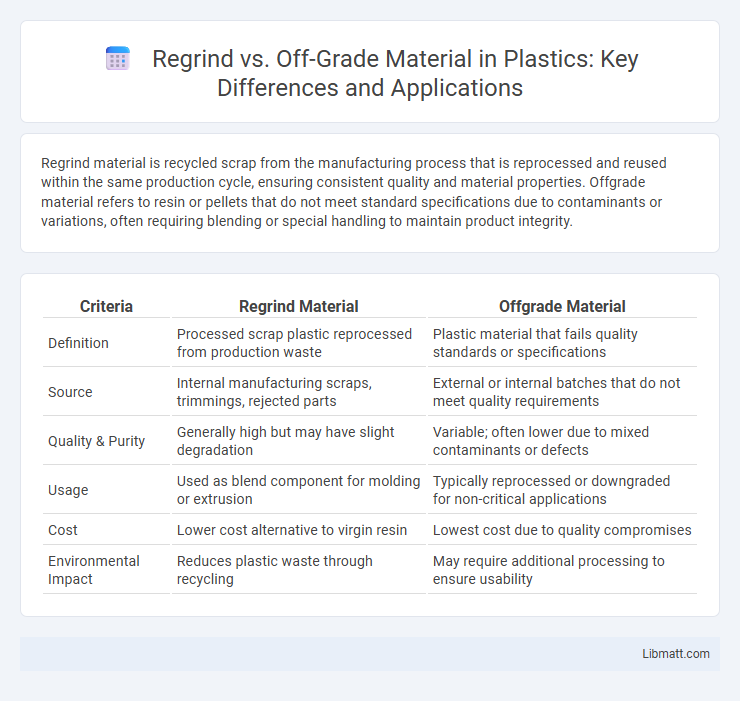Click 'External or internal batches' cell
Screen dimensions: 740x701
pos(556,392)
